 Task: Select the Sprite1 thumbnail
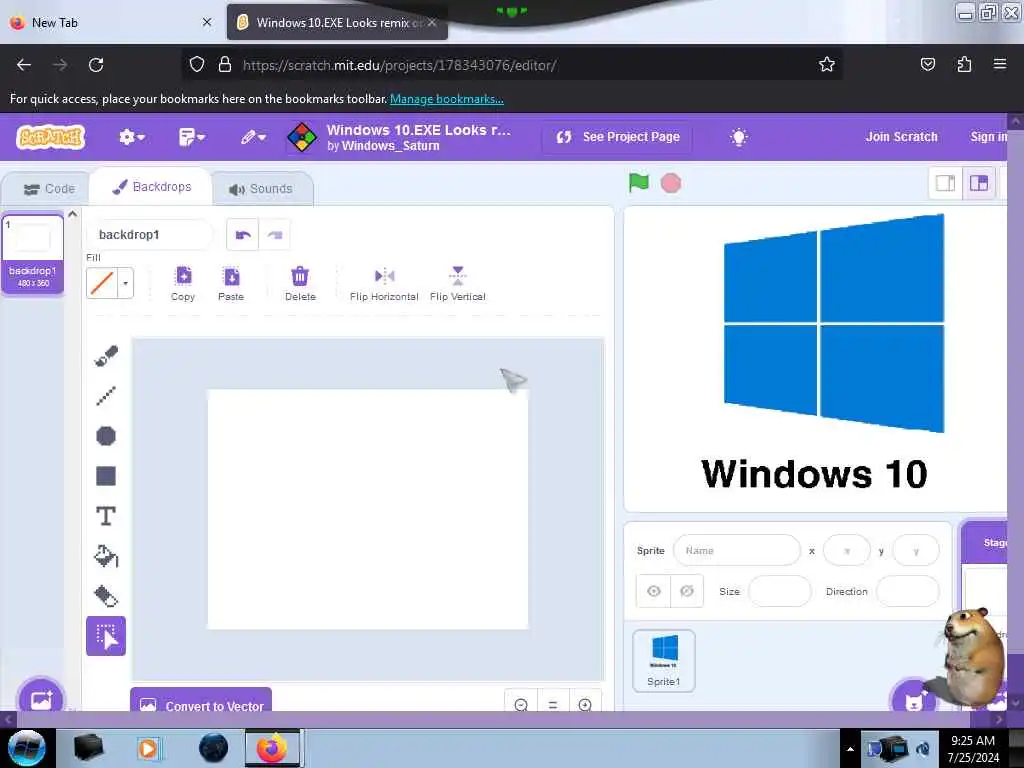(x=664, y=660)
